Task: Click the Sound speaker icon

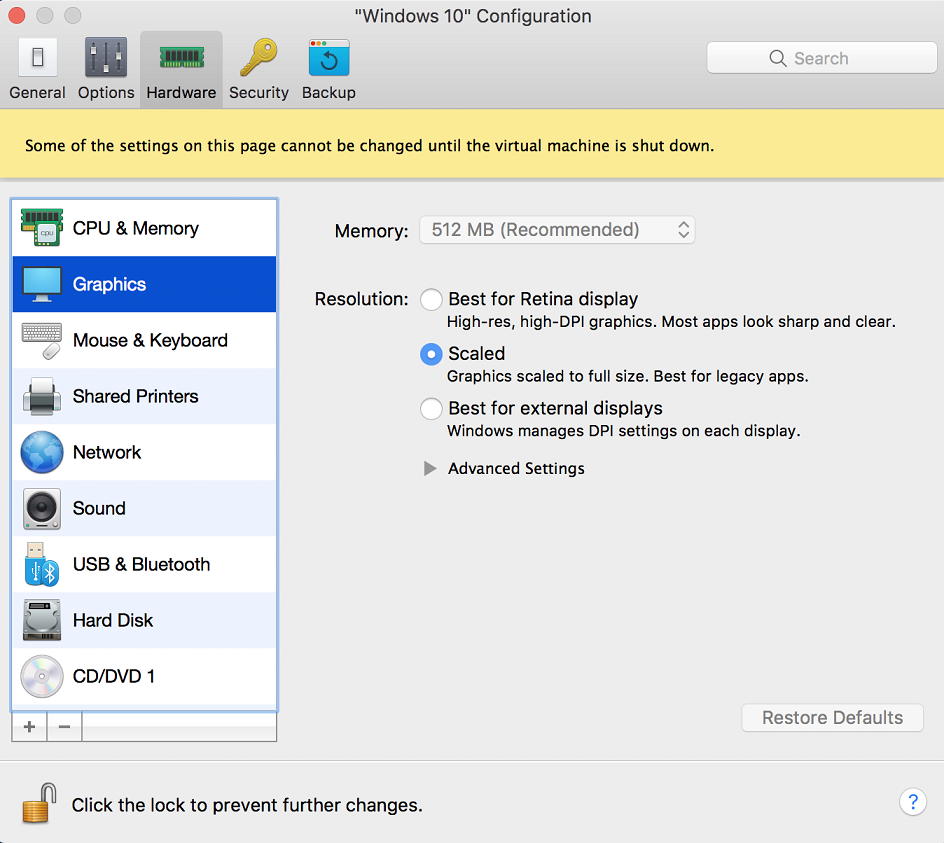Action: (42, 508)
